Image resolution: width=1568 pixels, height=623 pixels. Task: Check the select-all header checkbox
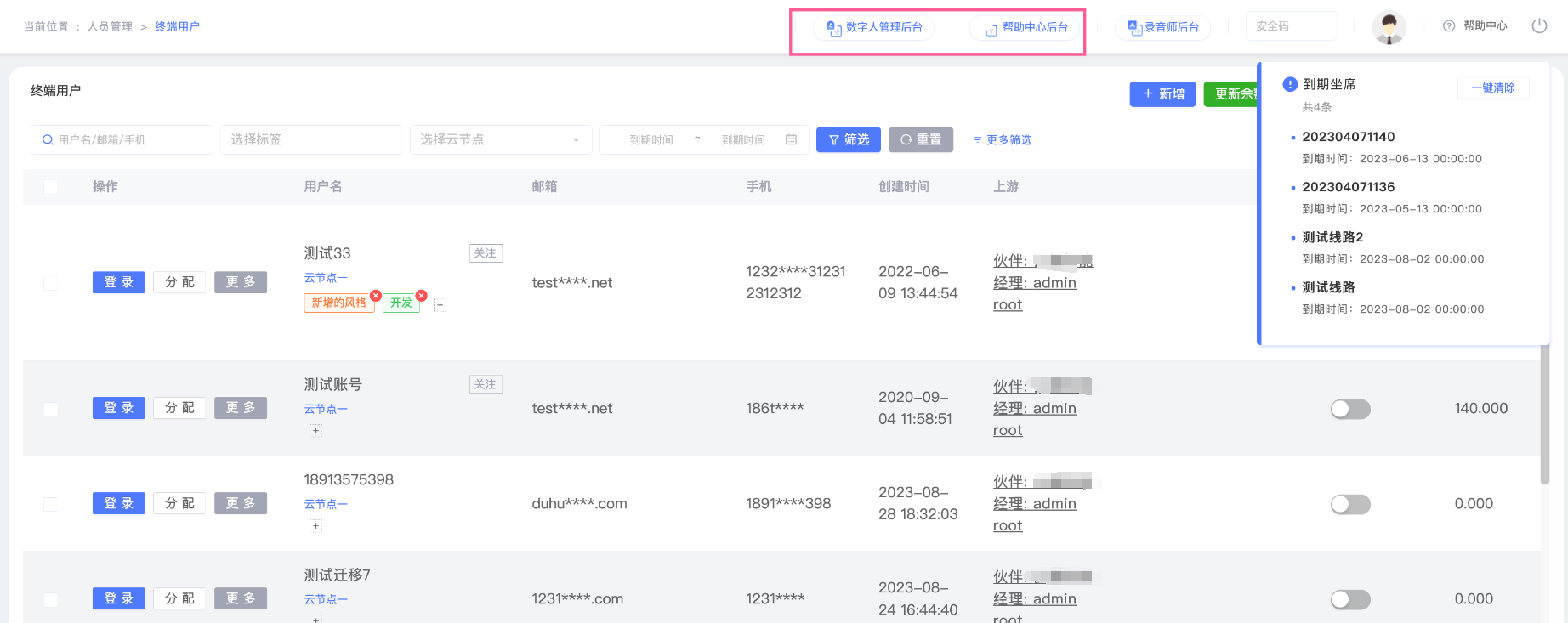(51, 186)
